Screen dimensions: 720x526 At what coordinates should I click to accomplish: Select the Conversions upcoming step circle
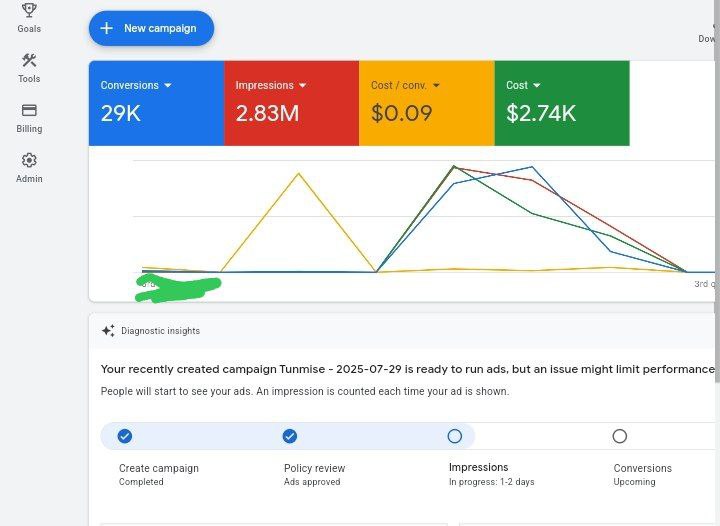pos(620,436)
